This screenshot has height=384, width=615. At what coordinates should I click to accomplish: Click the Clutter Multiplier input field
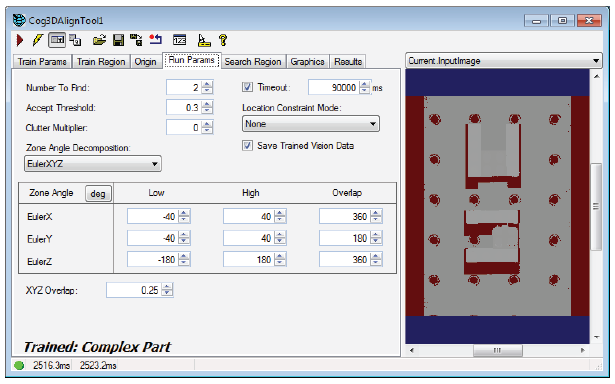(183, 127)
